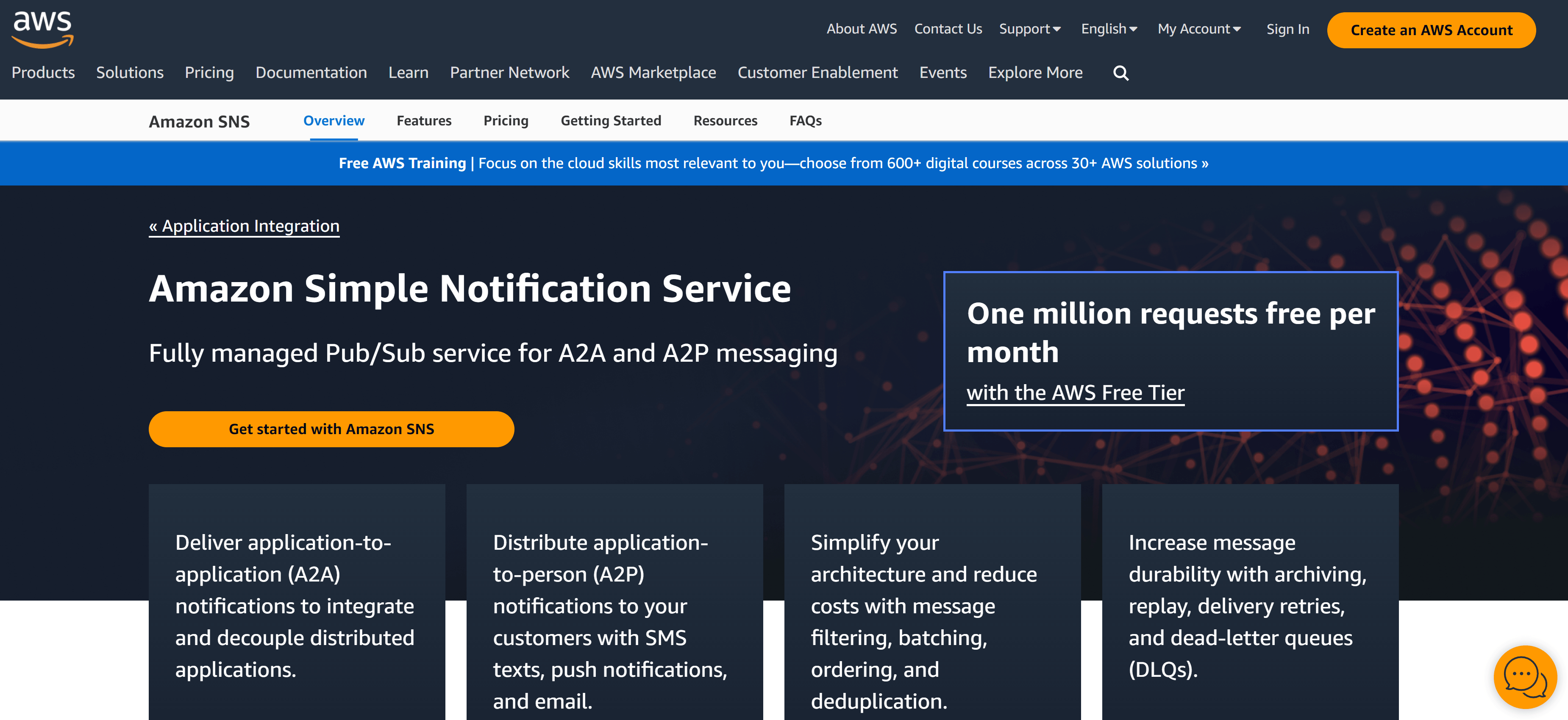Select the Overview tab
The image size is (1568, 720).
coord(334,120)
